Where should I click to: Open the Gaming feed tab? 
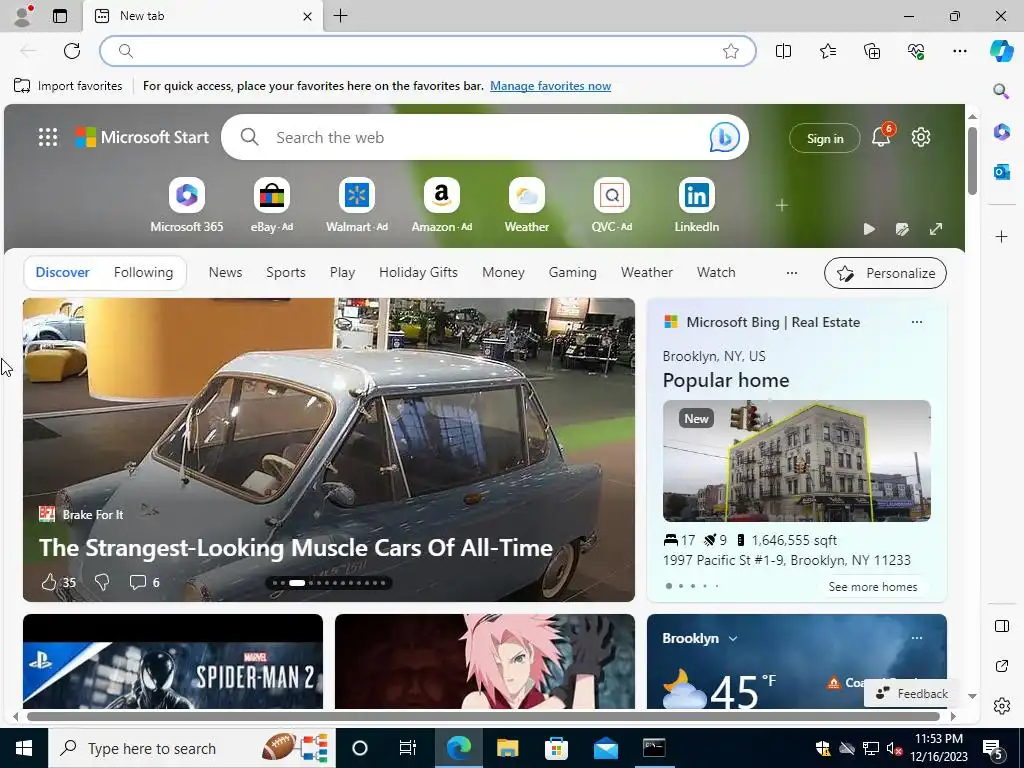pos(573,272)
